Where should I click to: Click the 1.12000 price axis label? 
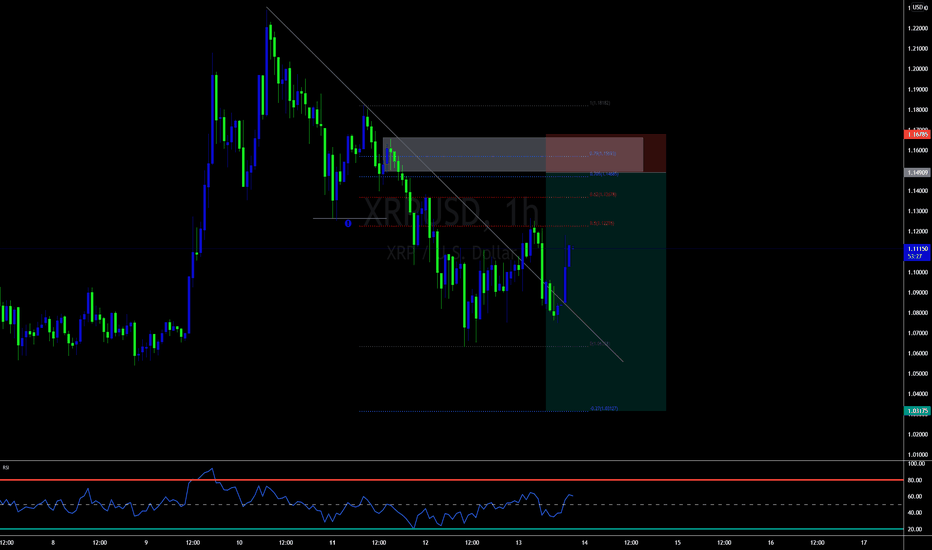point(918,232)
